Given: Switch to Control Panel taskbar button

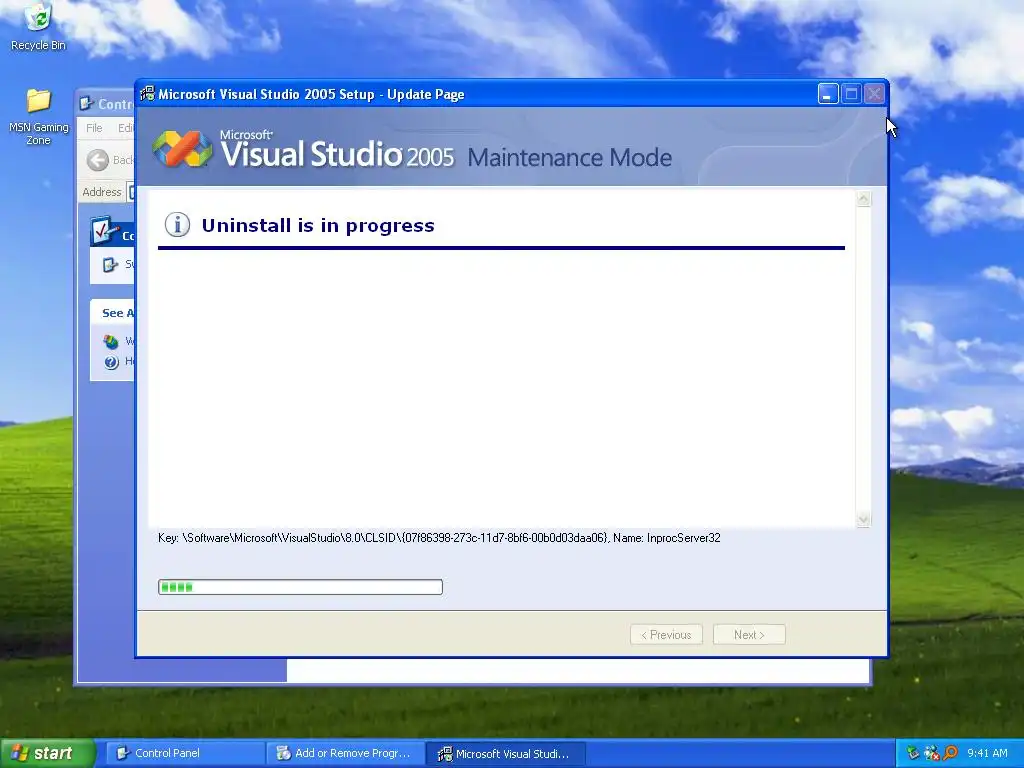Looking at the screenshot, I should pos(184,753).
